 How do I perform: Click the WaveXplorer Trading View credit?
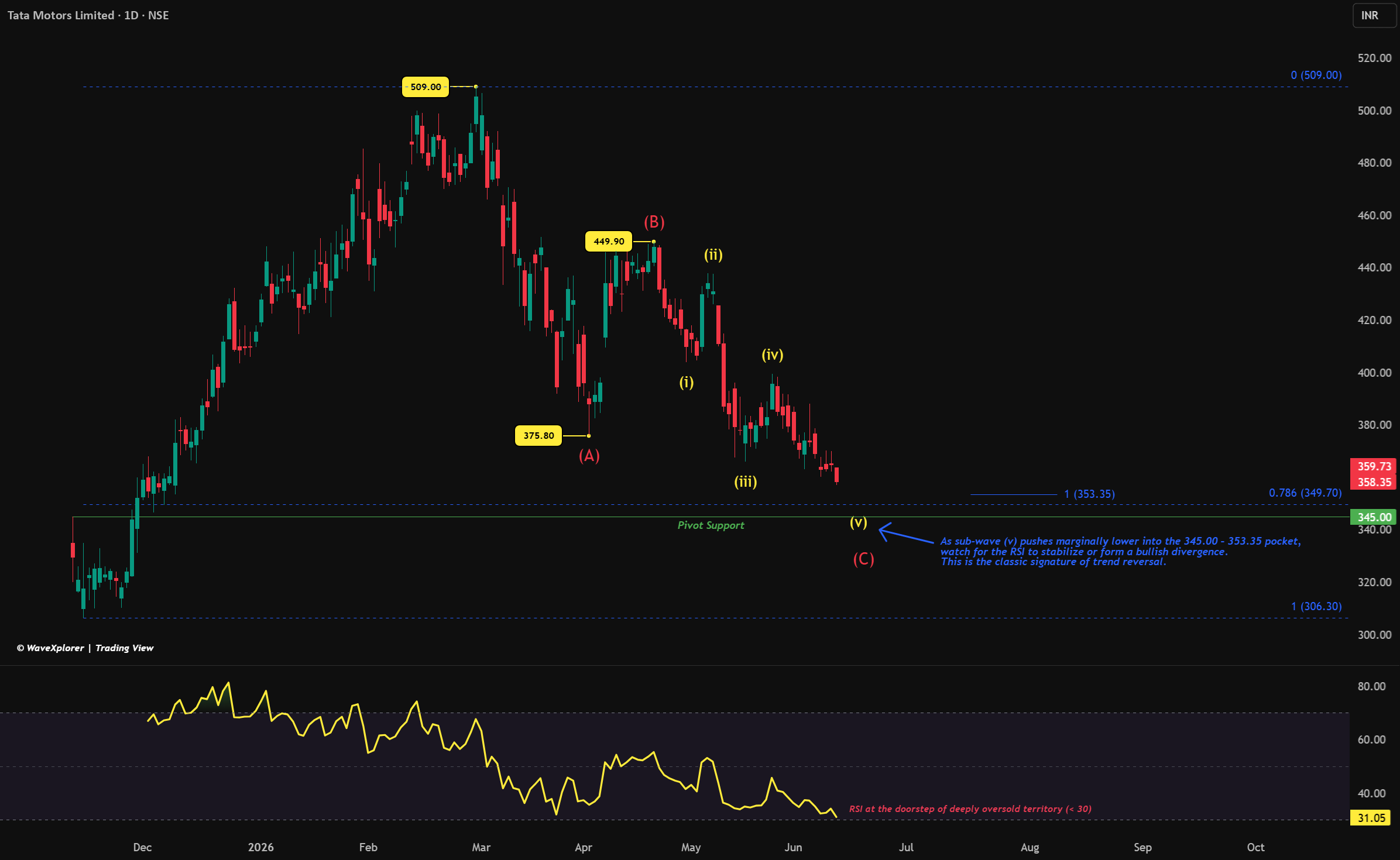click(85, 648)
